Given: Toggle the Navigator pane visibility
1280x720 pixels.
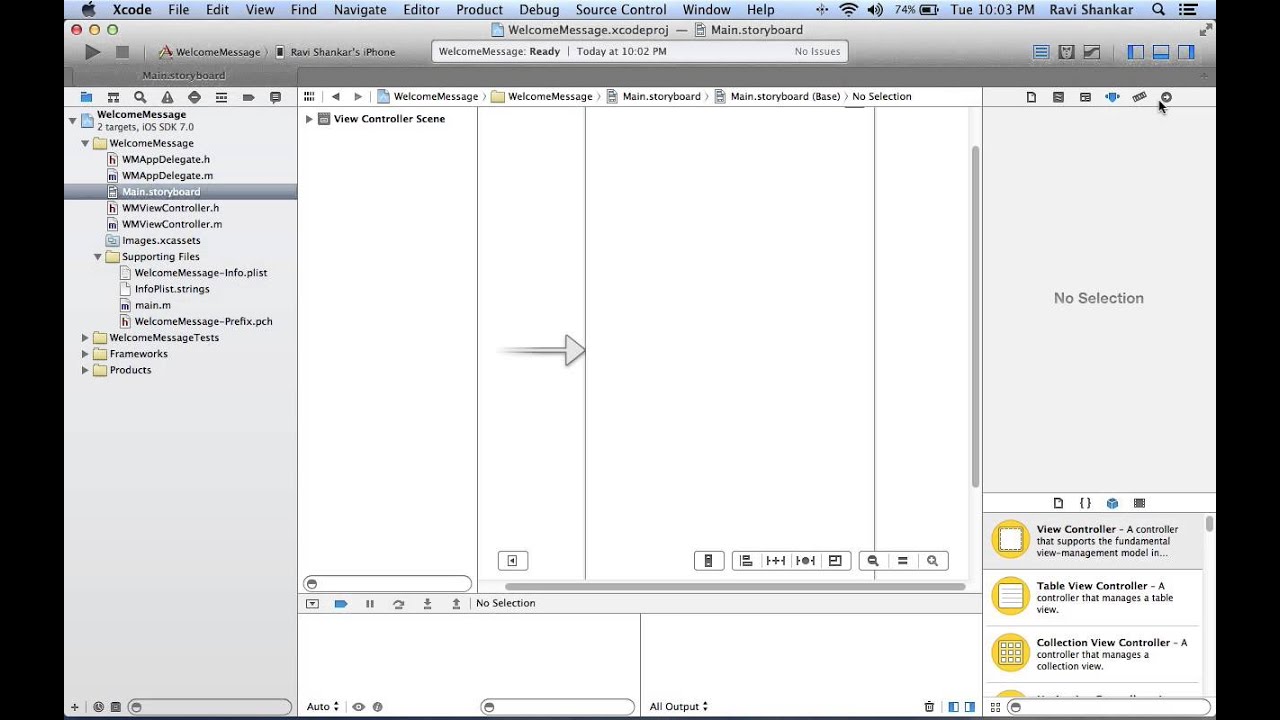Looking at the screenshot, I should [1136, 52].
